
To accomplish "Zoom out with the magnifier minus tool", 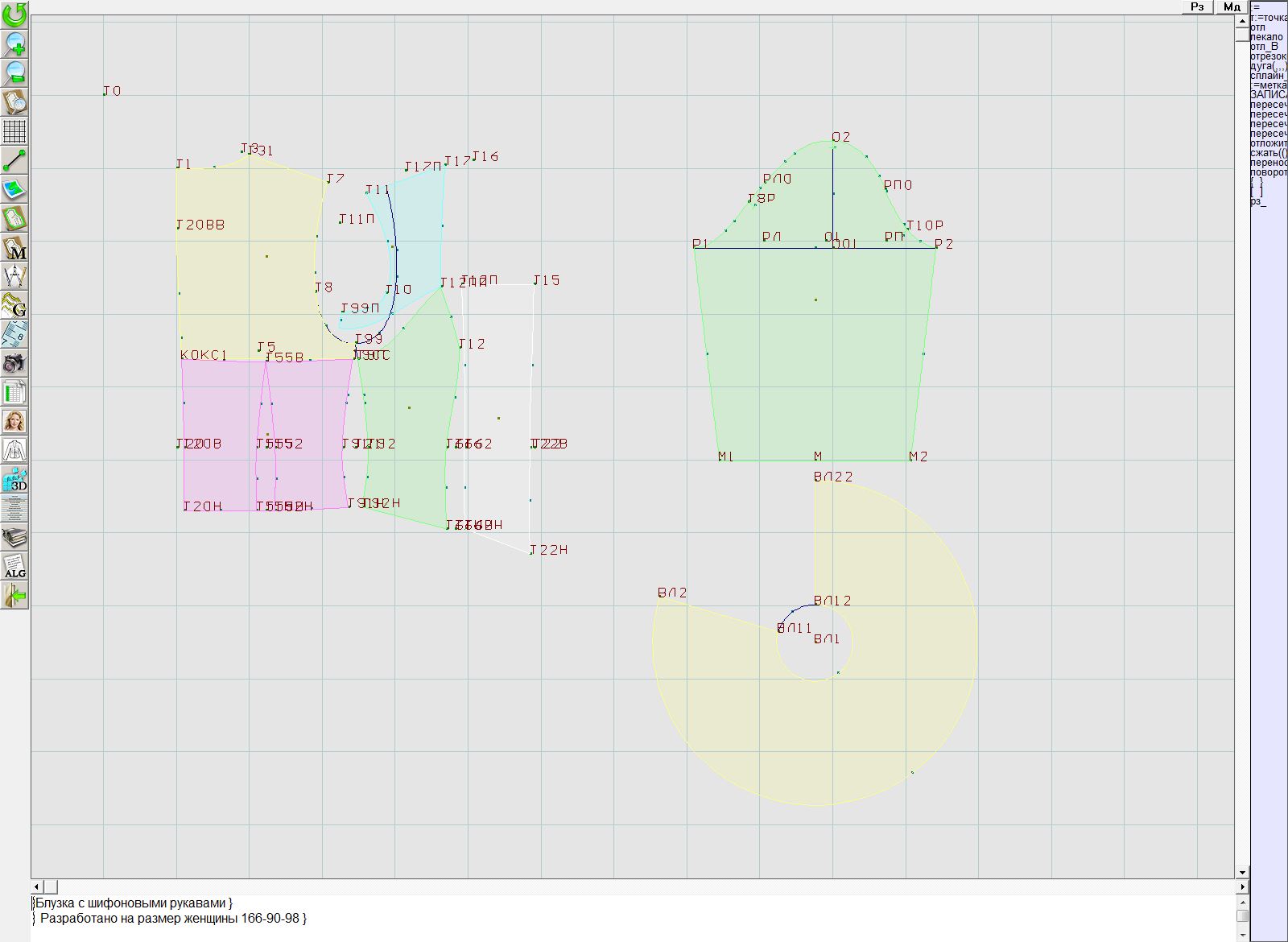I will 14,72.
